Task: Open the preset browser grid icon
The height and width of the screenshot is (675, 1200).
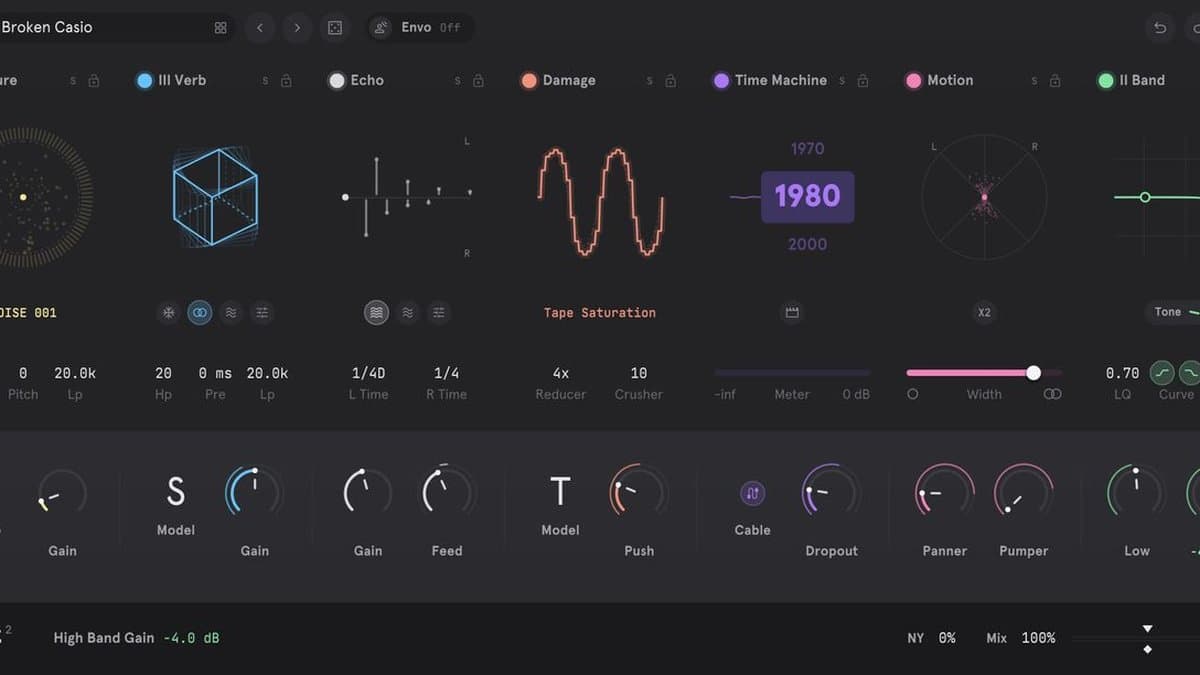Action: (220, 28)
